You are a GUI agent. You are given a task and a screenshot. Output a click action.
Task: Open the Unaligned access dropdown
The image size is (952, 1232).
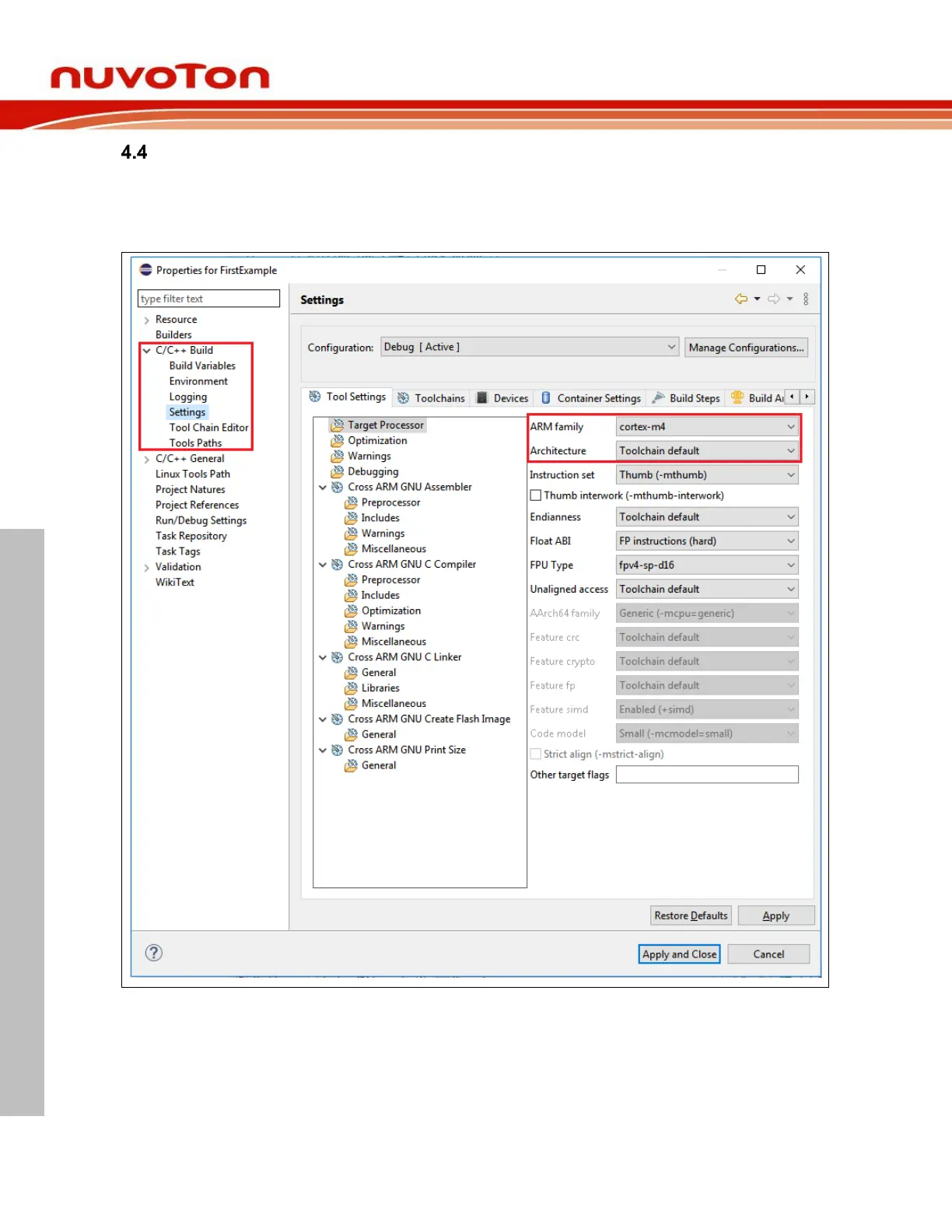[707, 590]
